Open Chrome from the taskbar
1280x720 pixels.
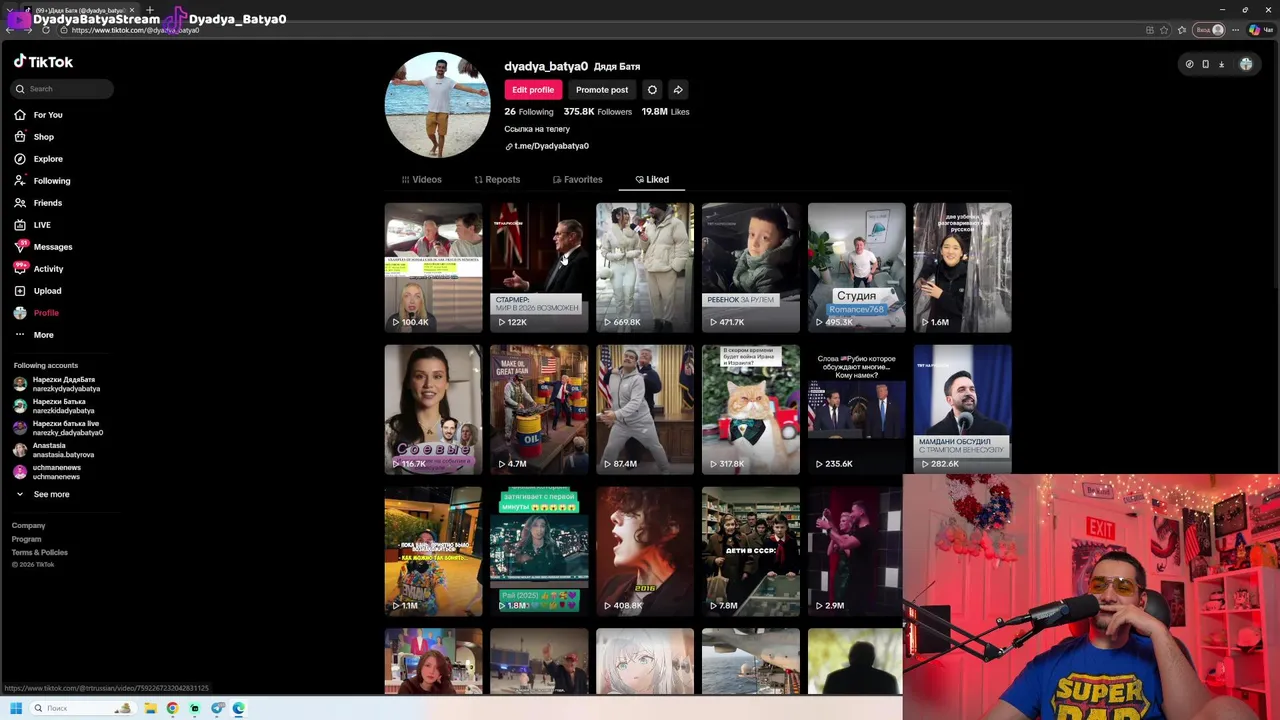click(x=173, y=708)
